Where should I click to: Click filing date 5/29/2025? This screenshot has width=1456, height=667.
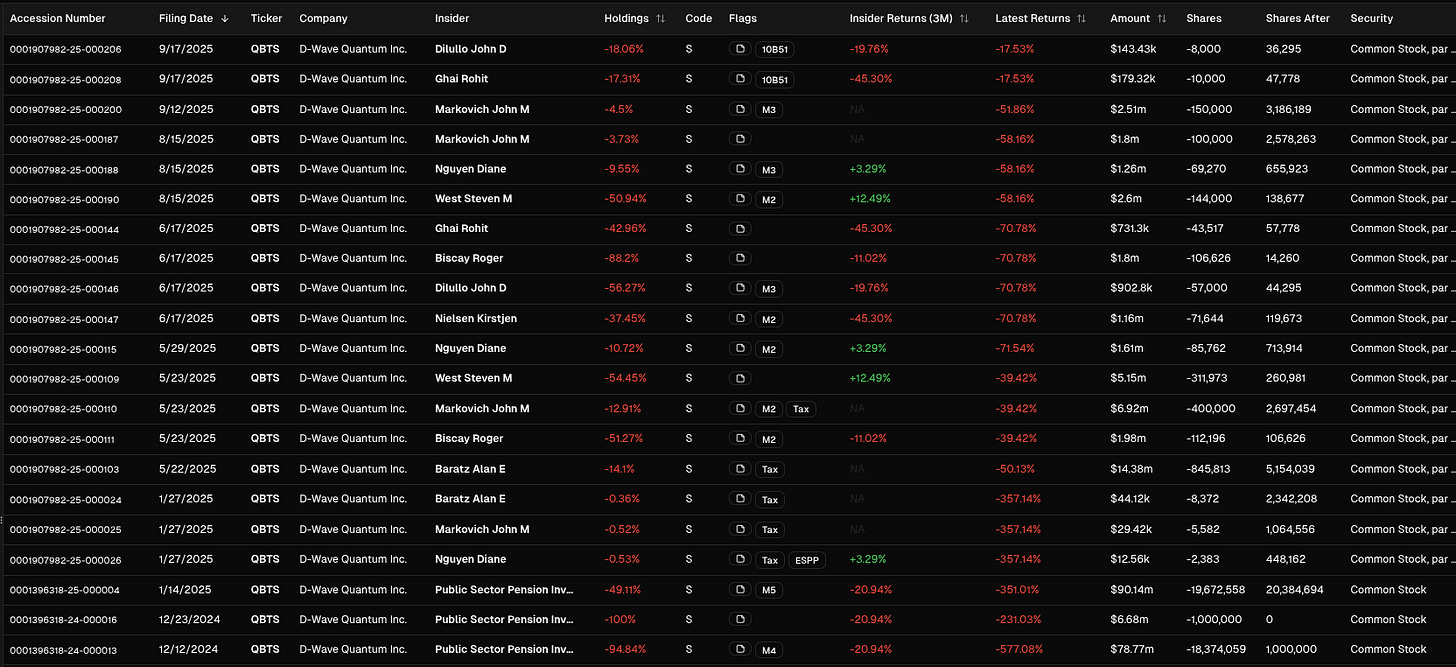(x=186, y=348)
